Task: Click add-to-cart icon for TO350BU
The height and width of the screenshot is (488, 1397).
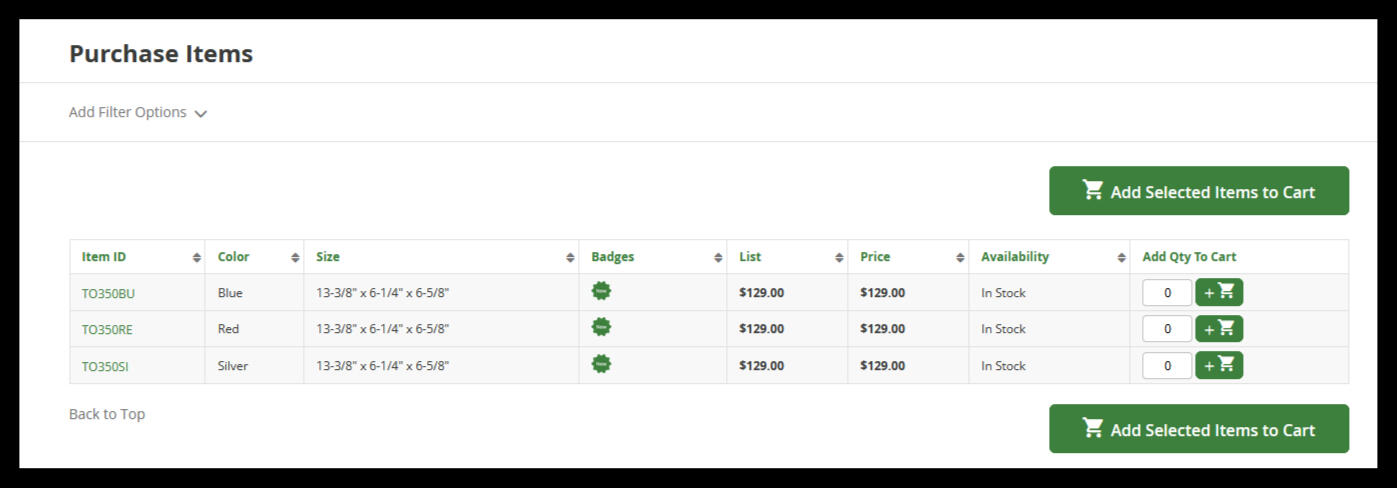Action: [1219, 292]
